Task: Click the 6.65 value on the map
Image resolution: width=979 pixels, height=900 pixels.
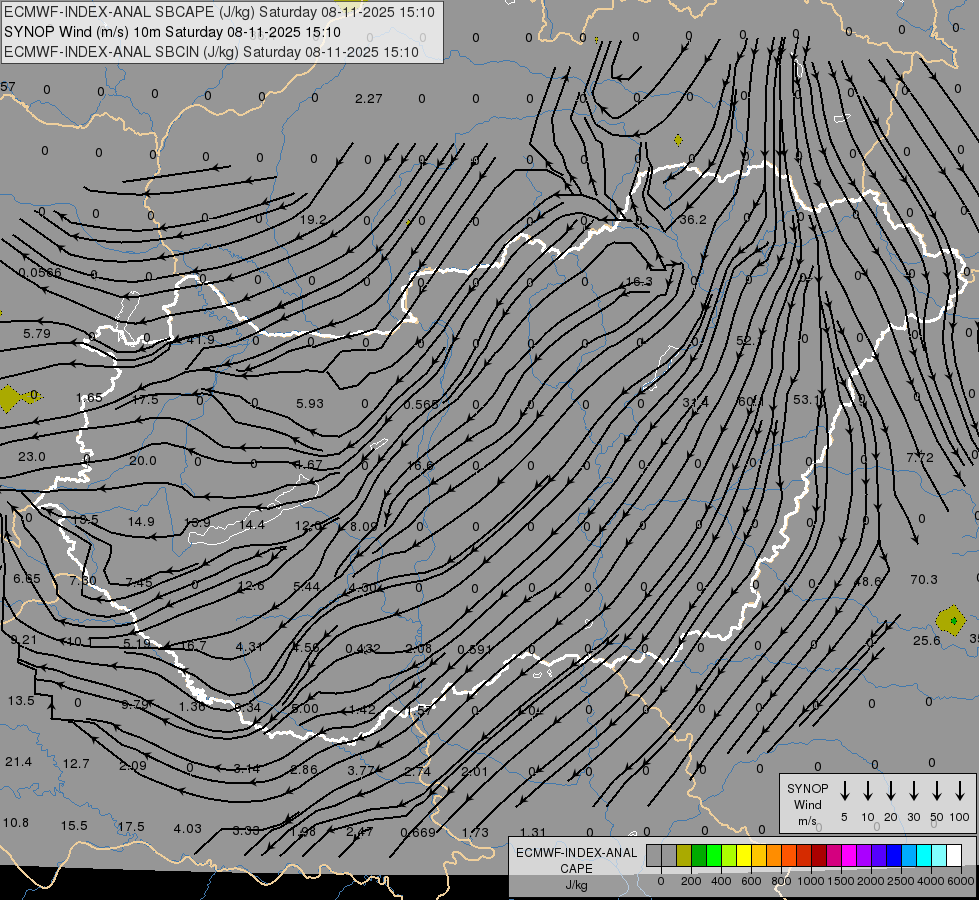Action: click(x=27, y=578)
